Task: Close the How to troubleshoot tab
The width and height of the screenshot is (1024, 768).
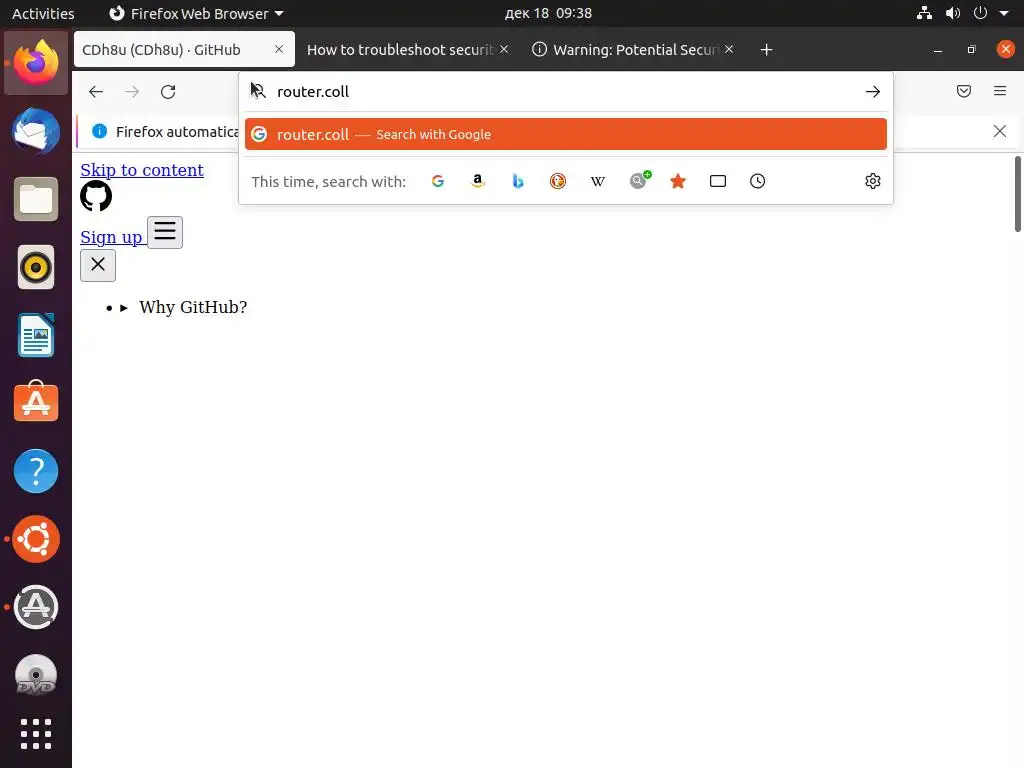Action: [504, 49]
